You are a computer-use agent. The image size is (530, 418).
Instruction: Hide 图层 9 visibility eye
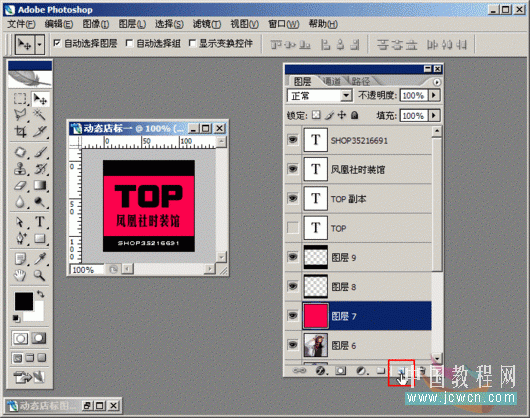293,257
